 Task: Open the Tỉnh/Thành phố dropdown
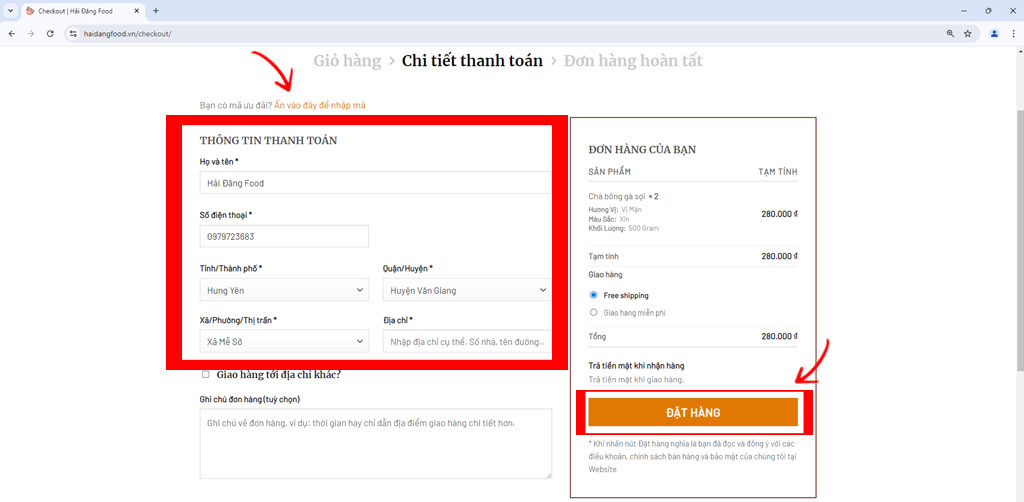[284, 290]
